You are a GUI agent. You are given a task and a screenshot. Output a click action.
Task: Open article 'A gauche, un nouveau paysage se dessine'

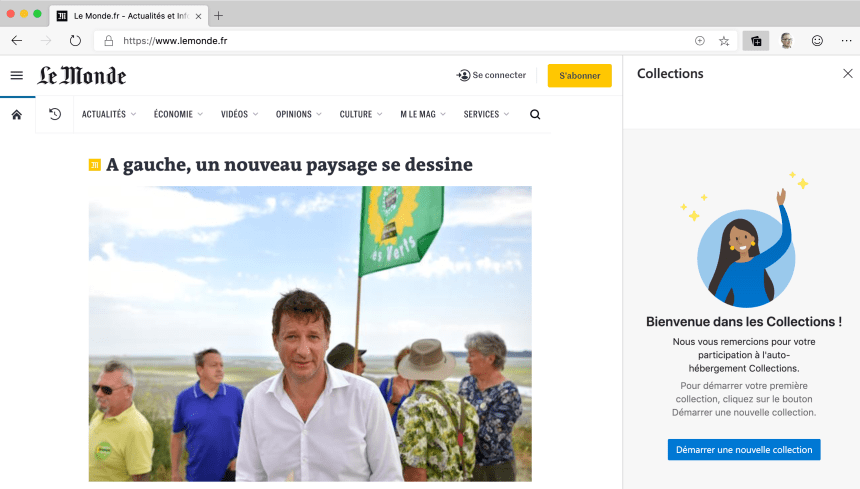pos(289,164)
